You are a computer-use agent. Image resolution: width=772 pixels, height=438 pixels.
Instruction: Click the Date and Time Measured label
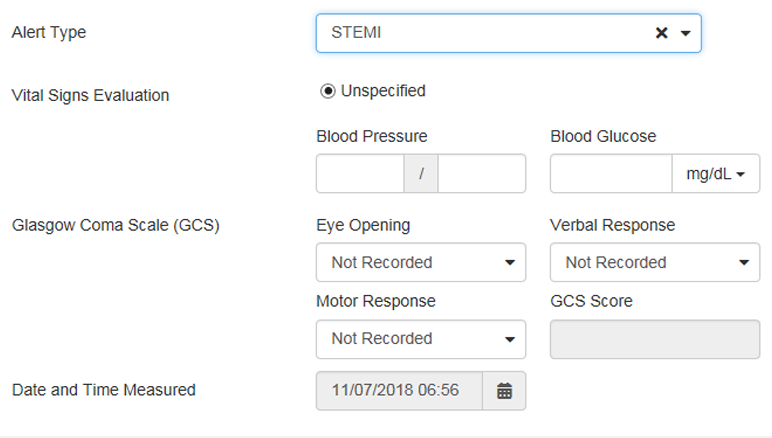click(104, 390)
